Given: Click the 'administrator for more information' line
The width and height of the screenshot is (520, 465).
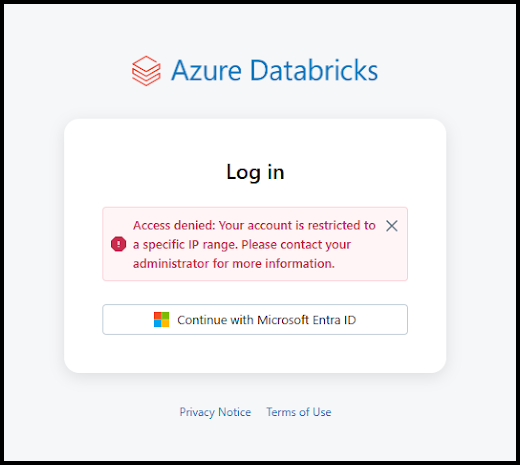Looking at the screenshot, I should tap(234, 264).
